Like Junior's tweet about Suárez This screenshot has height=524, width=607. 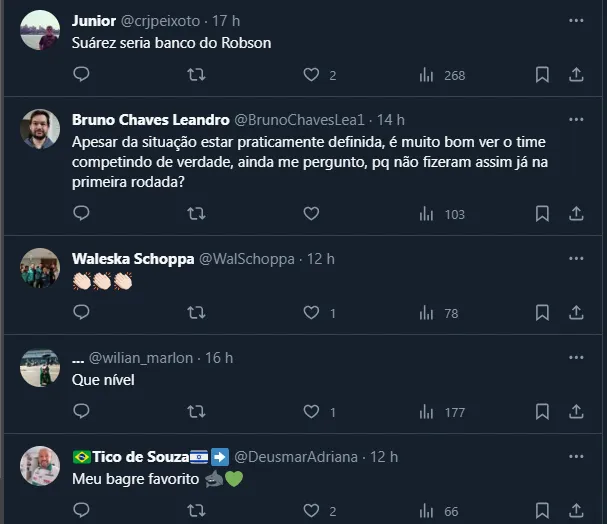coord(311,75)
